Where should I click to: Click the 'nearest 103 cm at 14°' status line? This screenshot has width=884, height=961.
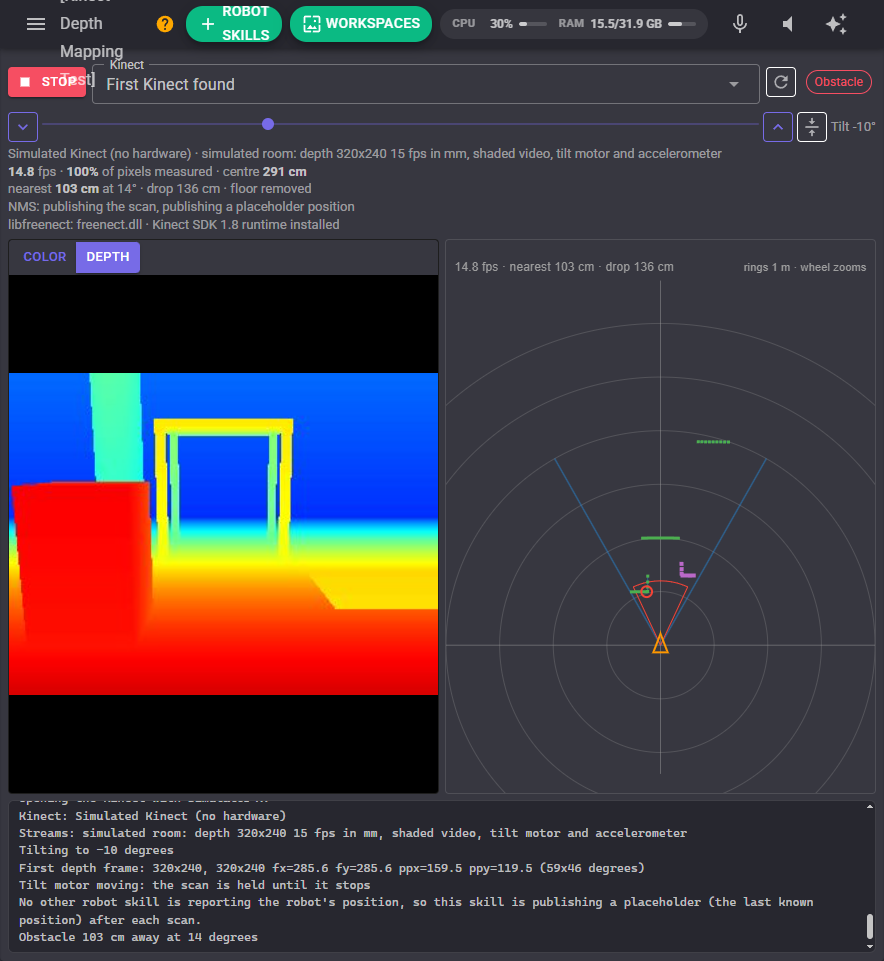click(x=159, y=189)
